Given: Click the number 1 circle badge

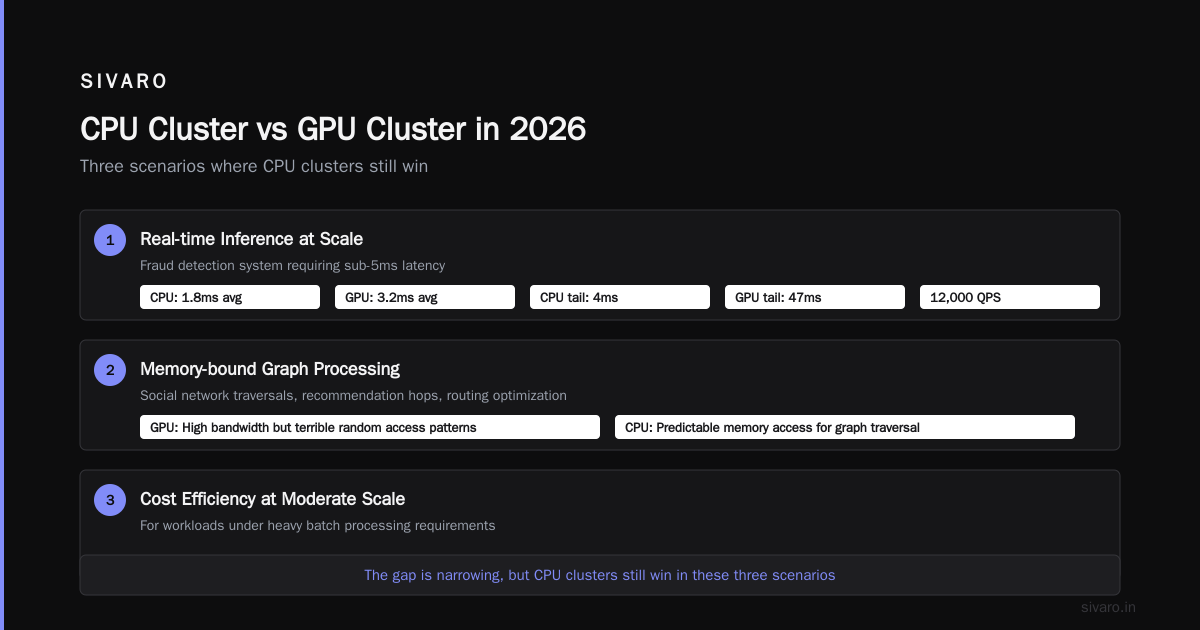Looking at the screenshot, I should tap(110, 240).
